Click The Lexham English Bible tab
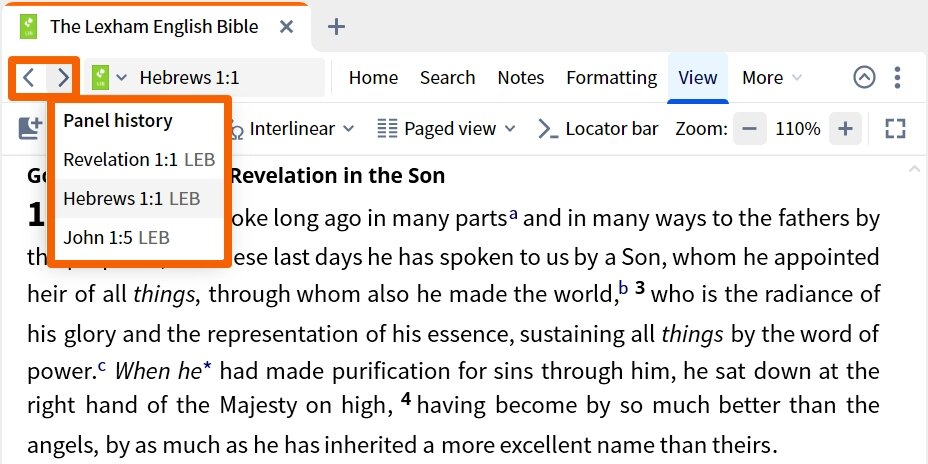Image resolution: width=928 pixels, height=464 pixels. pyautogui.click(x=154, y=27)
